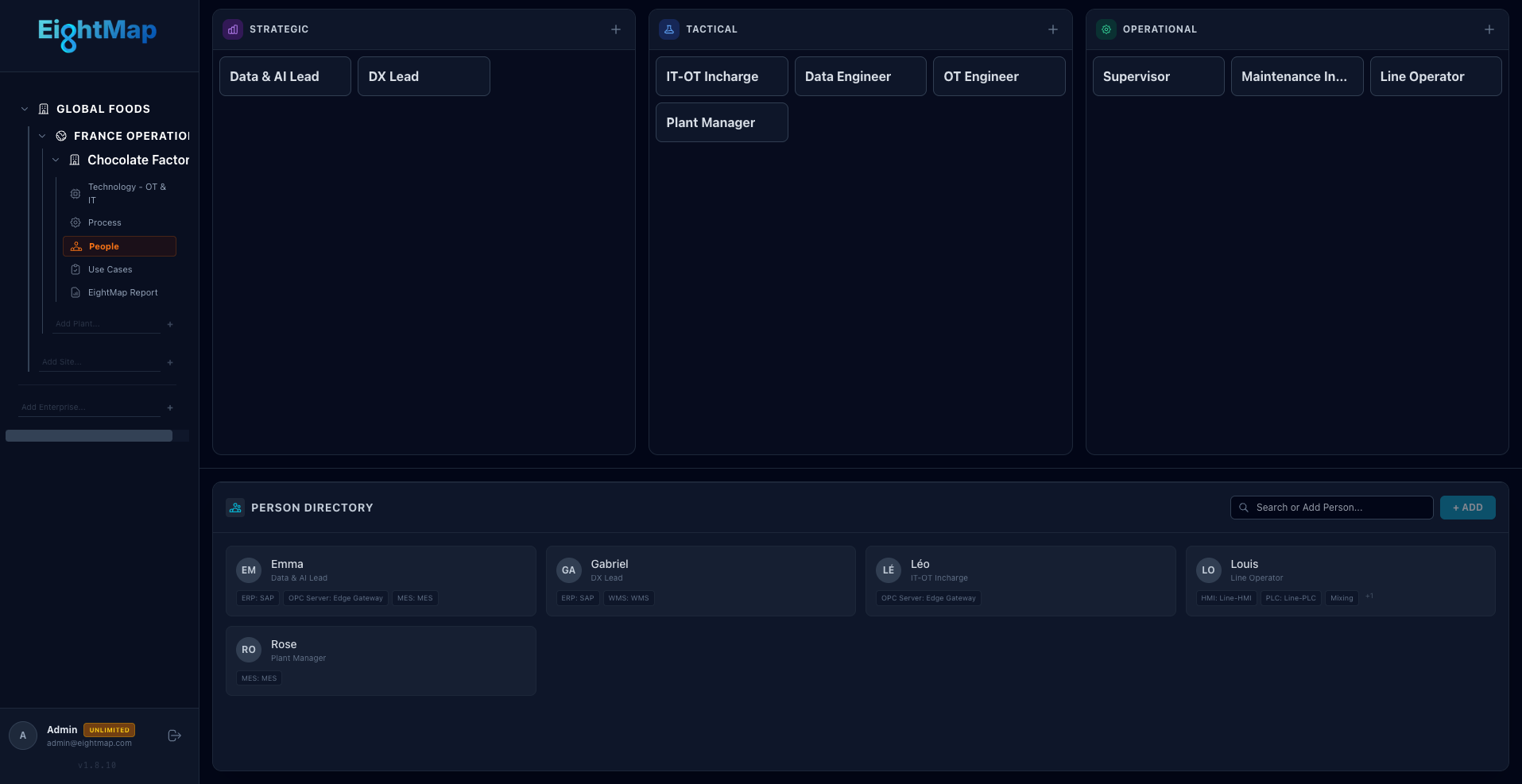Click the Strategic panel chart icon
Image resolution: width=1522 pixels, height=784 pixels.
coord(232,29)
